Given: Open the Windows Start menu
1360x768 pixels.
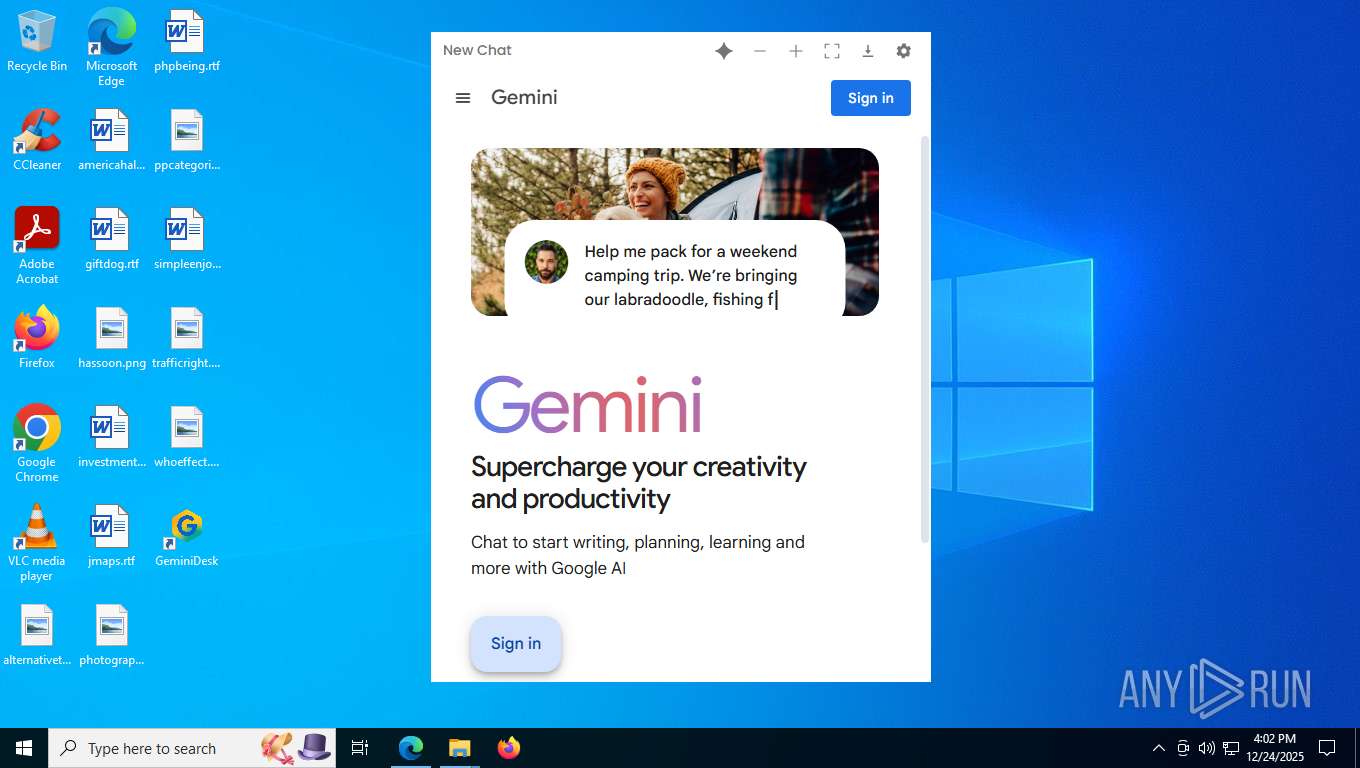Looking at the screenshot, I should tap(24, 748).
